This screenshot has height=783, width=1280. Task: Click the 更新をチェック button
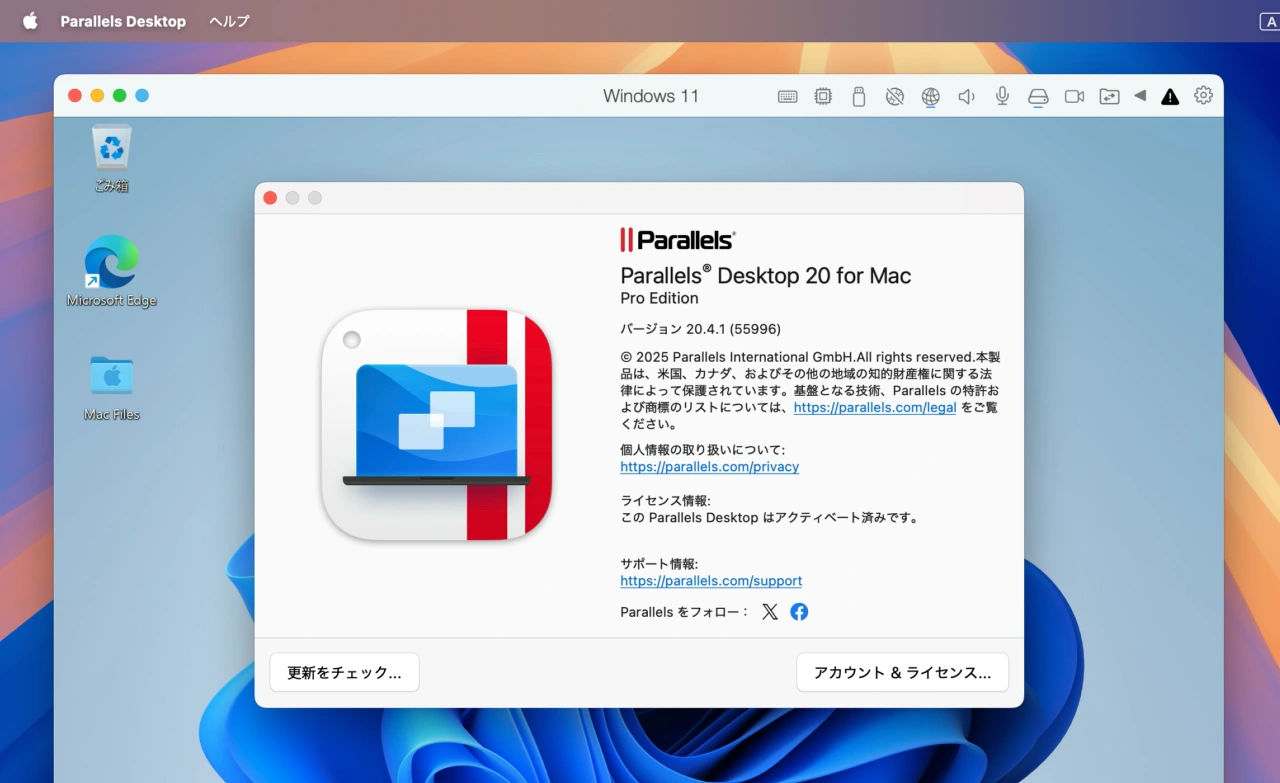pos(344,672)
